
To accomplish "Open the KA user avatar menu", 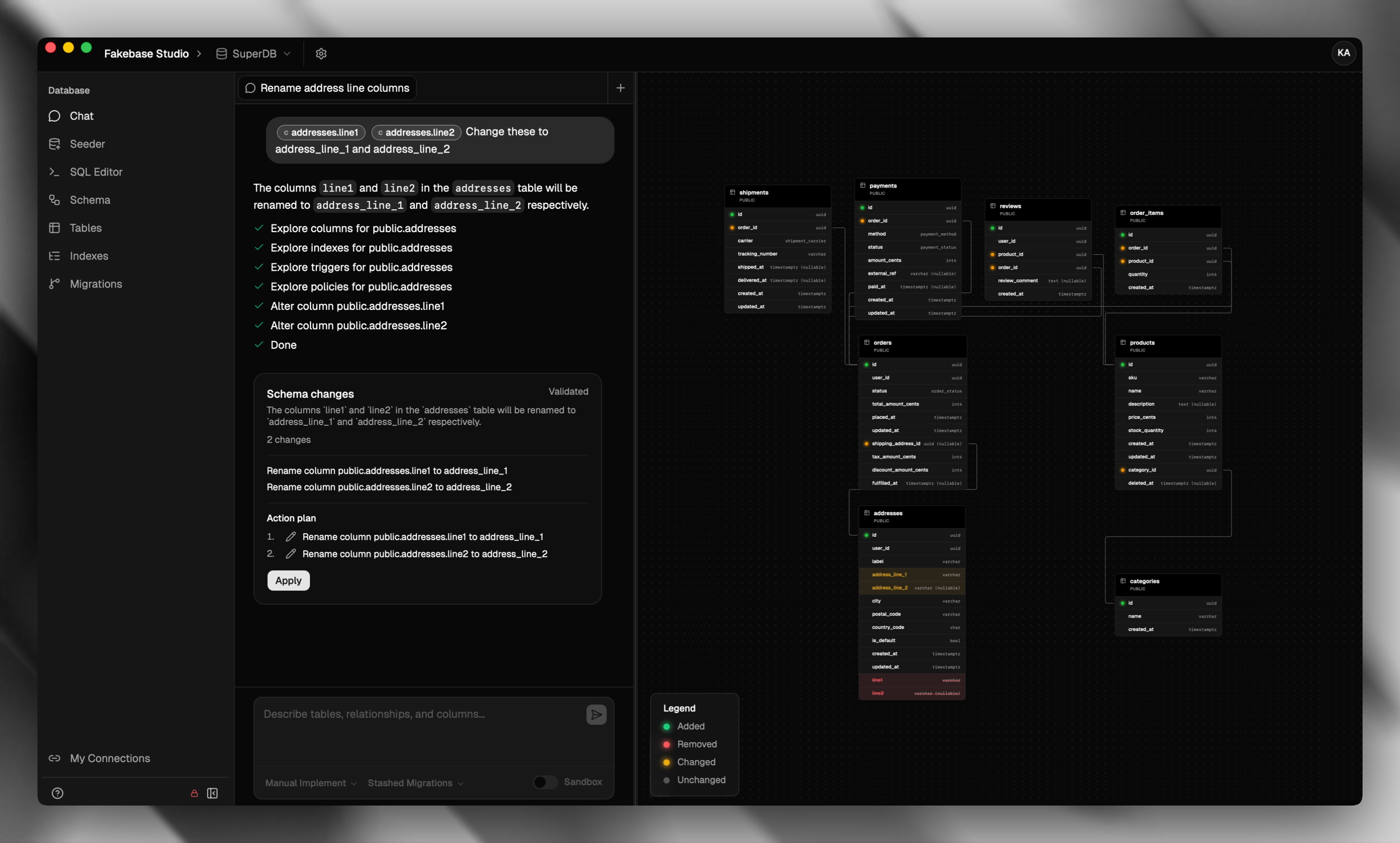I will pyautogui.click(x=1343, y=53).
